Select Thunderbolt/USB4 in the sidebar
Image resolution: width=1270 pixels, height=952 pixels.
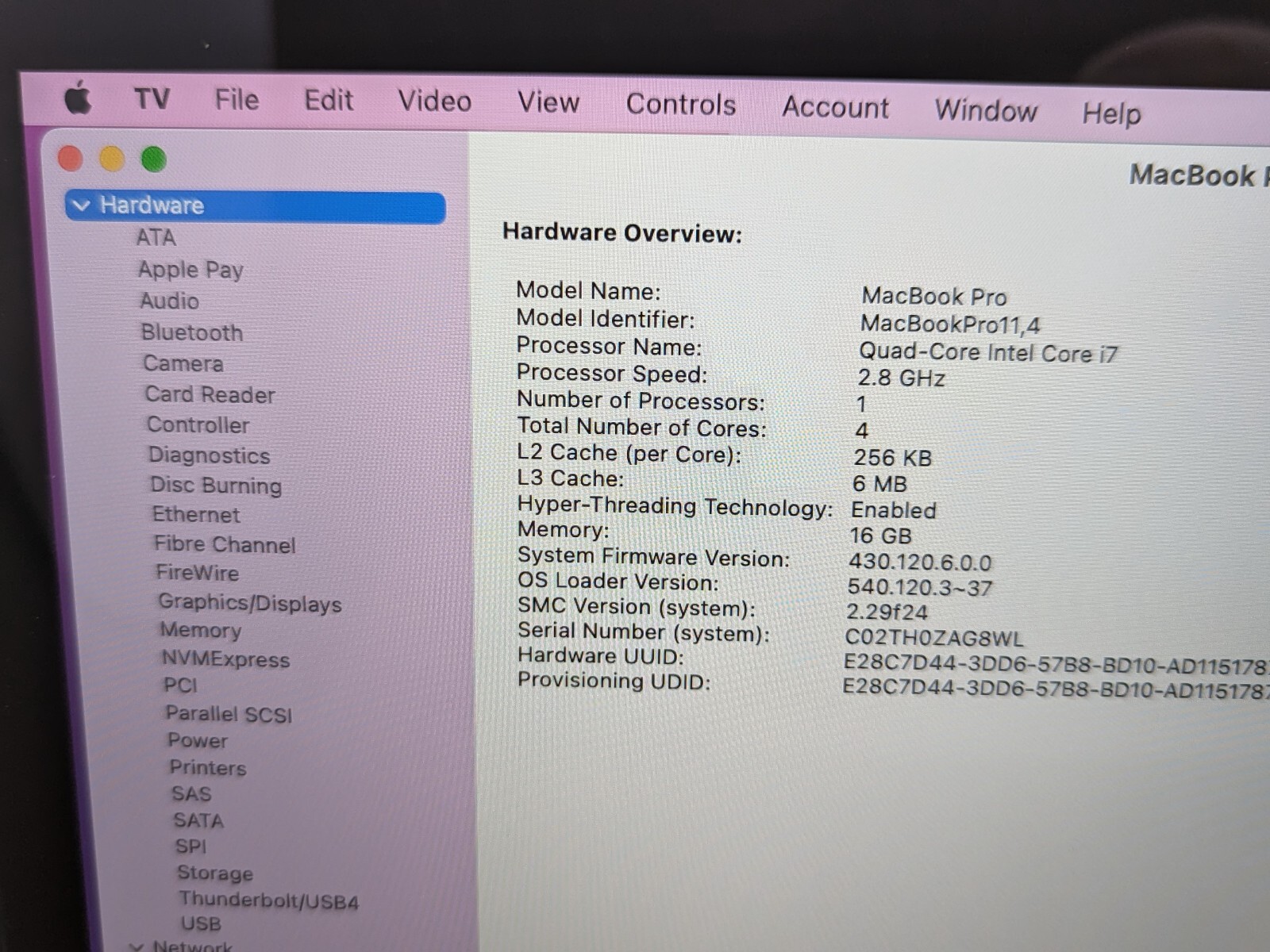(268, 900)
